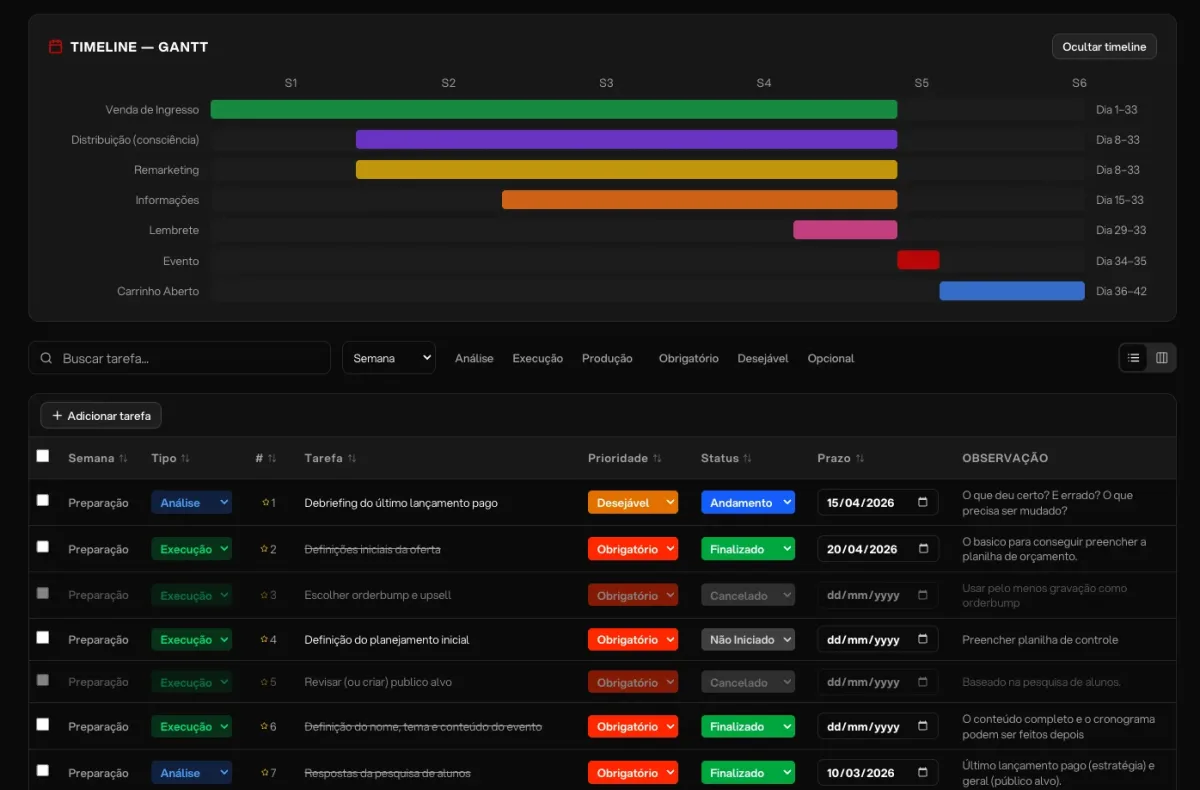This screenshot has height=790, width=1200.
Task: Click sort arrows next to # header
Action: point(272,458)
